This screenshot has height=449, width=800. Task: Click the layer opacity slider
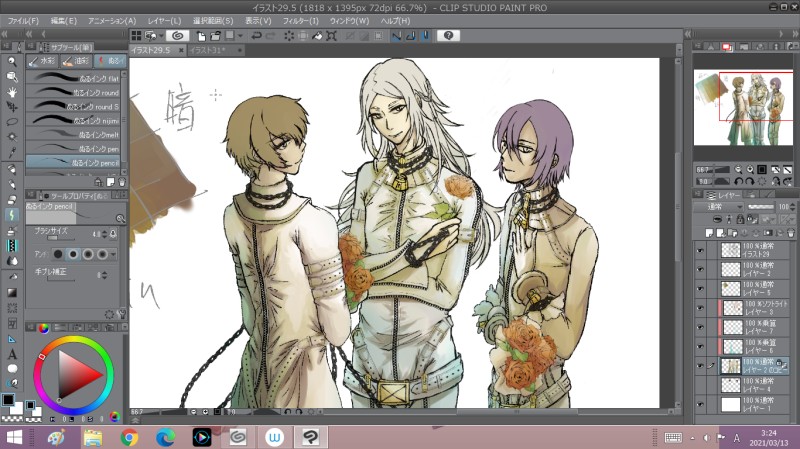click(x=761, y=207)
